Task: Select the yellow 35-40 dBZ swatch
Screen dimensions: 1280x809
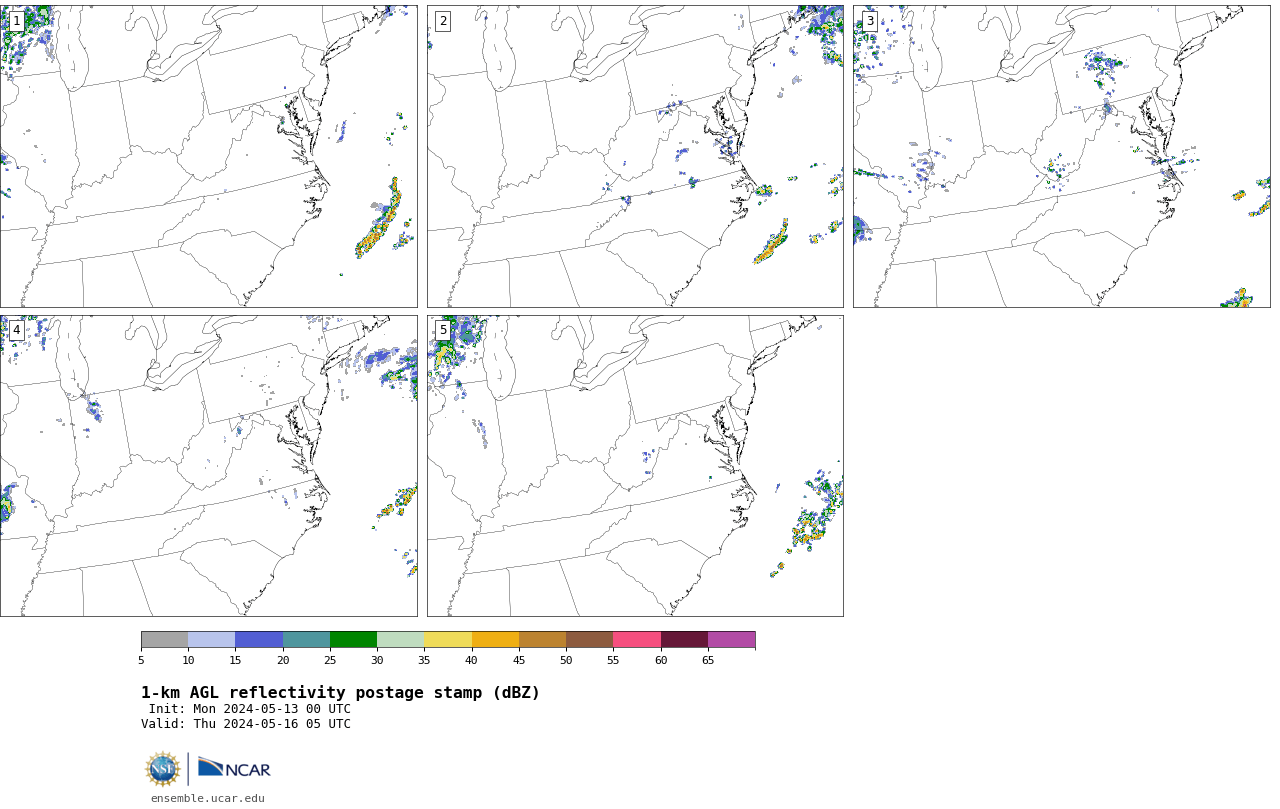Action: tap(448, 640)
